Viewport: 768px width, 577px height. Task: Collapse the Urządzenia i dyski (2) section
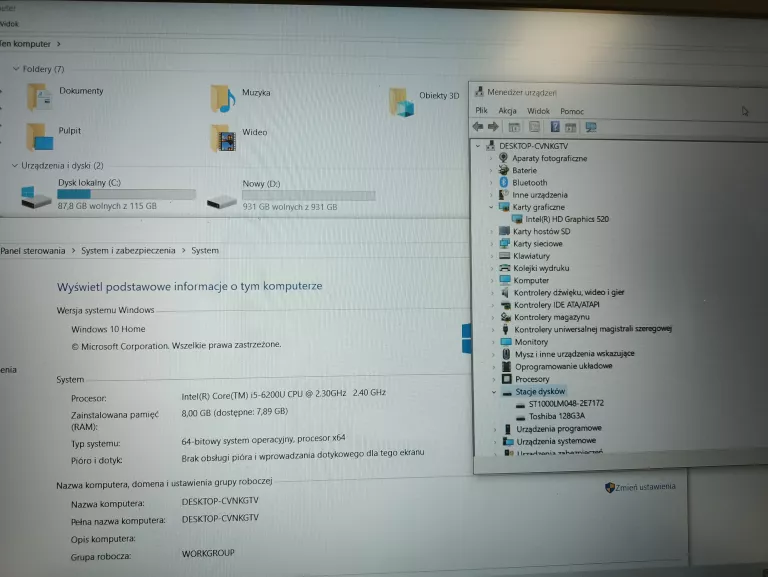click(x=15, y=165)
